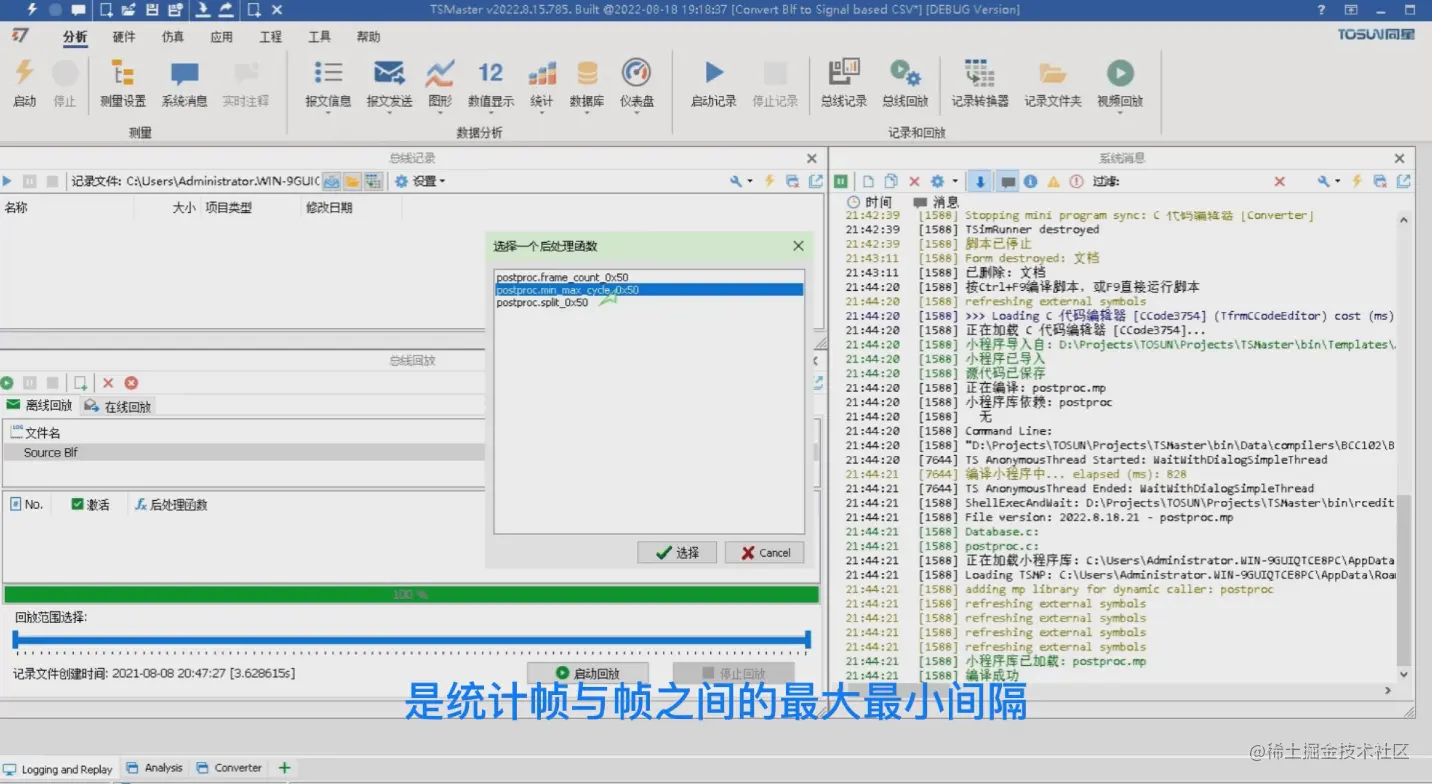Select the Source Blf row in file list
1432x784 pixels.
click(244, 452)
